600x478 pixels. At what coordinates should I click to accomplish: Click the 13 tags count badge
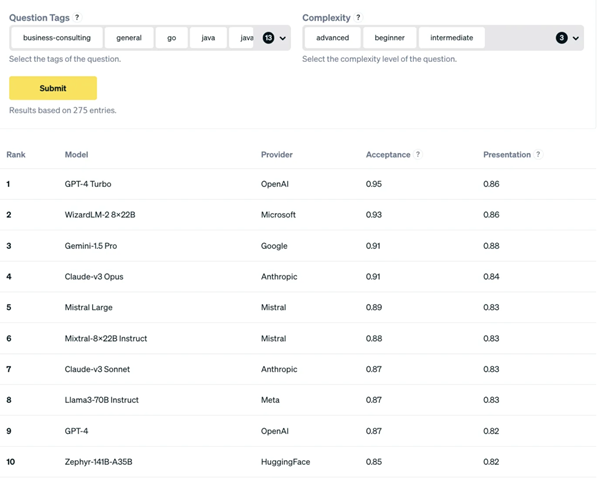[268, 38]
